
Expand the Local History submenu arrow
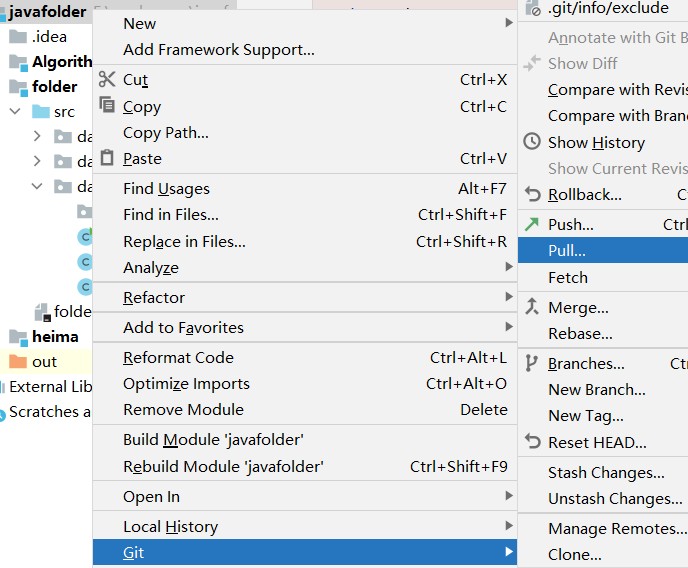click(510, 526)
